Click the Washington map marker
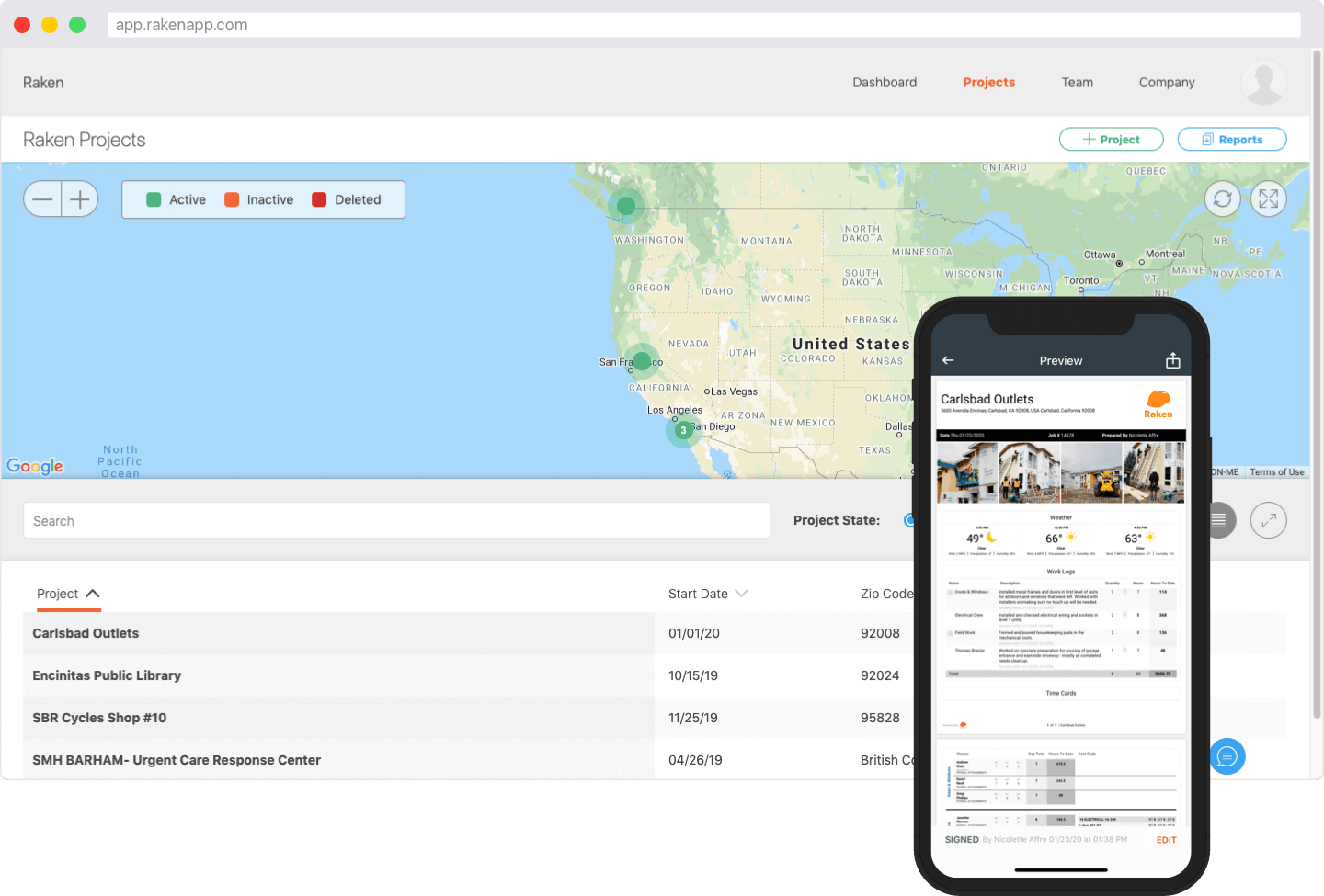This screenshot has height=896, width=1324. pos(626,205)
